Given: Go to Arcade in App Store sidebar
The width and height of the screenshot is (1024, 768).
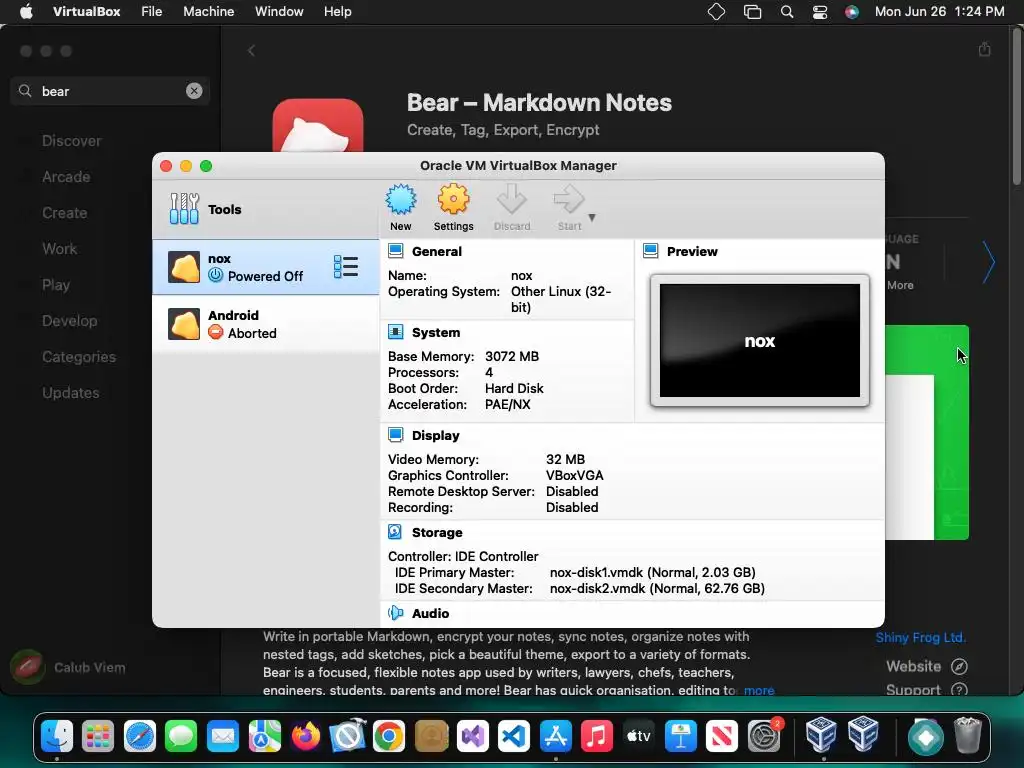Looking at the screenshot, I should click(x=66, y=177).
